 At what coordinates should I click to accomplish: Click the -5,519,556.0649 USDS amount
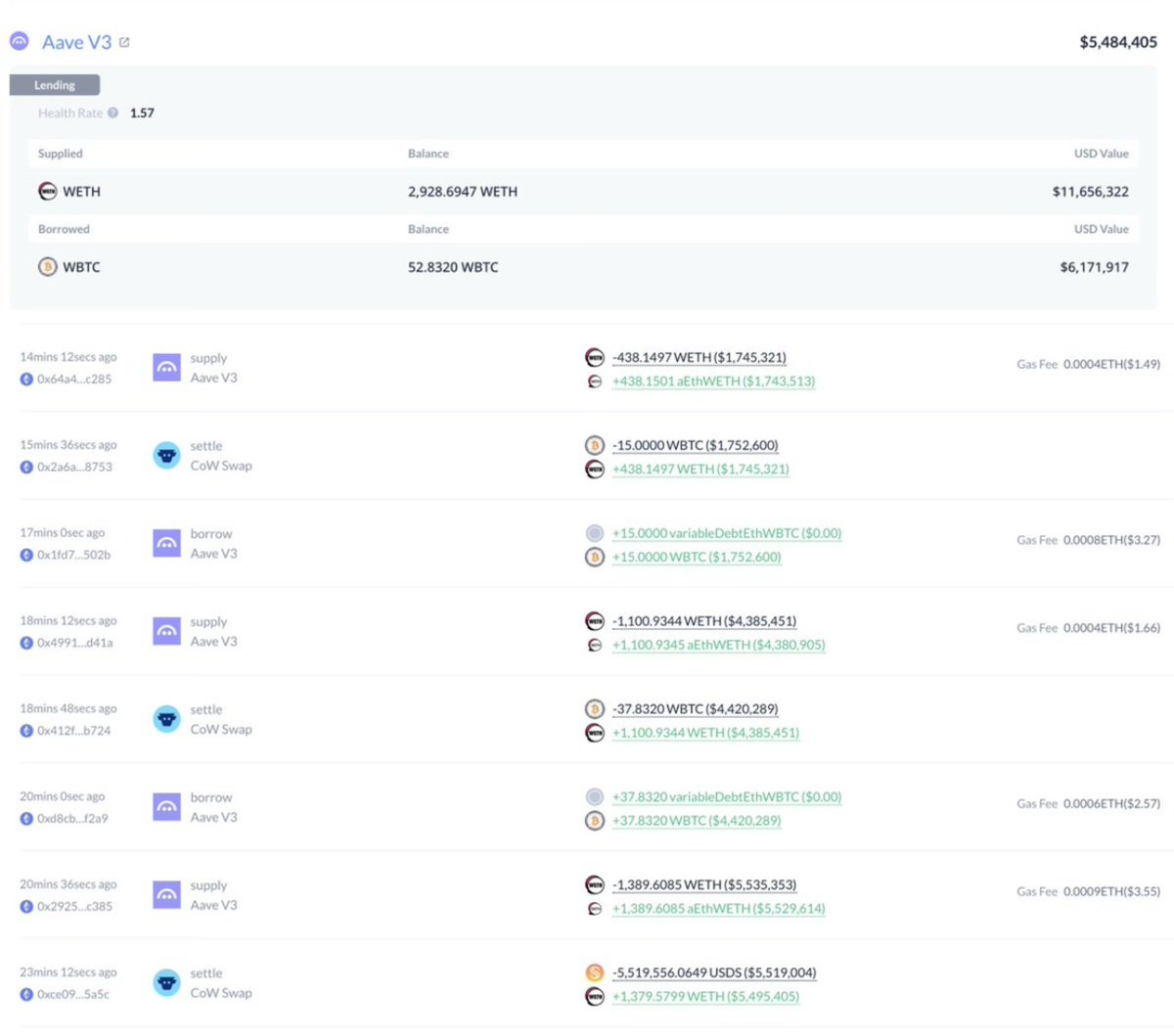coord(714,972)
